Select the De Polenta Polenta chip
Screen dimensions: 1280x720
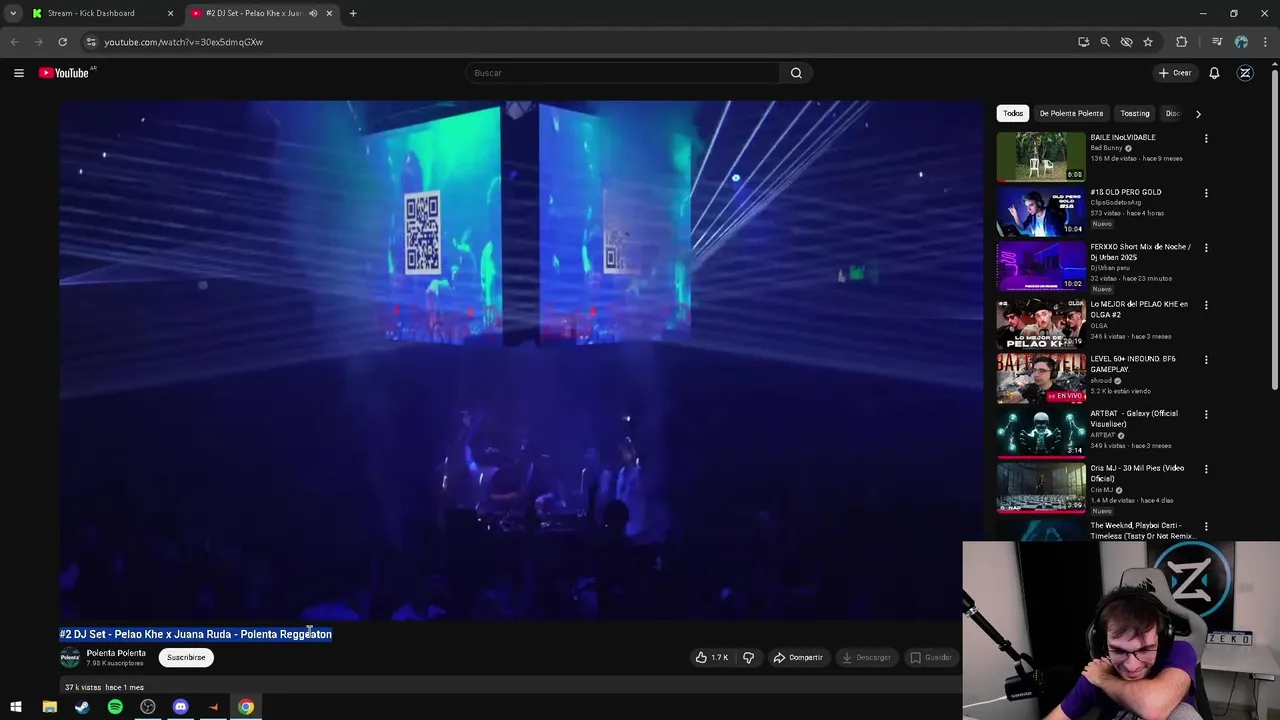[1071, 113]
